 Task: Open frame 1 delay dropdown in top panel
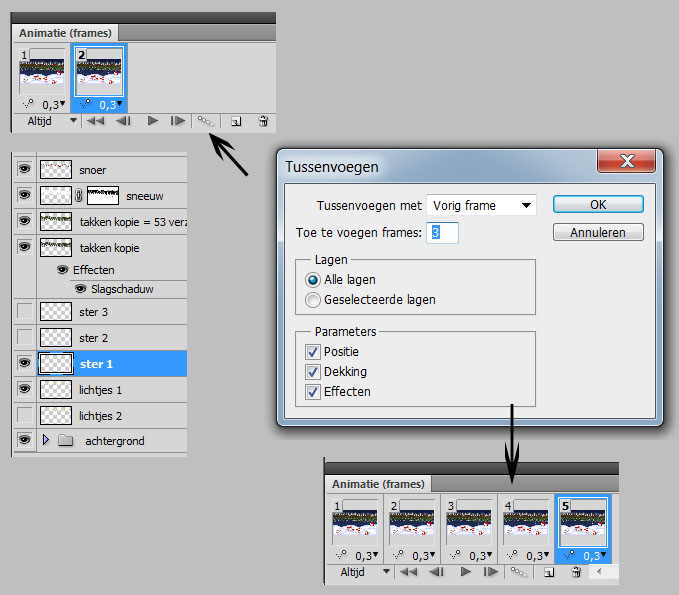tap(63, 103)
